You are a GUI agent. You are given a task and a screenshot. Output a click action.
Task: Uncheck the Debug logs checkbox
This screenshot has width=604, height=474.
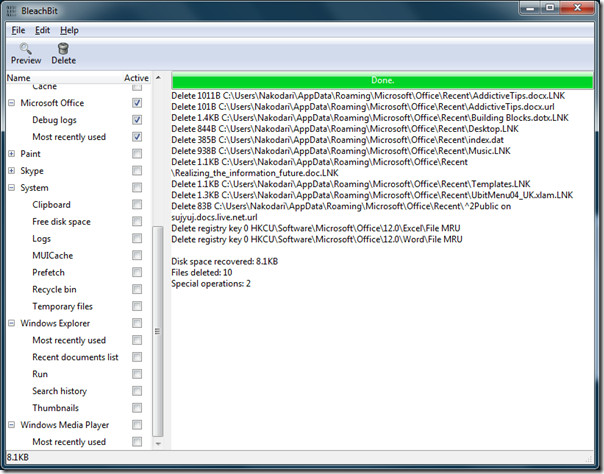click(x=137, y=120)
